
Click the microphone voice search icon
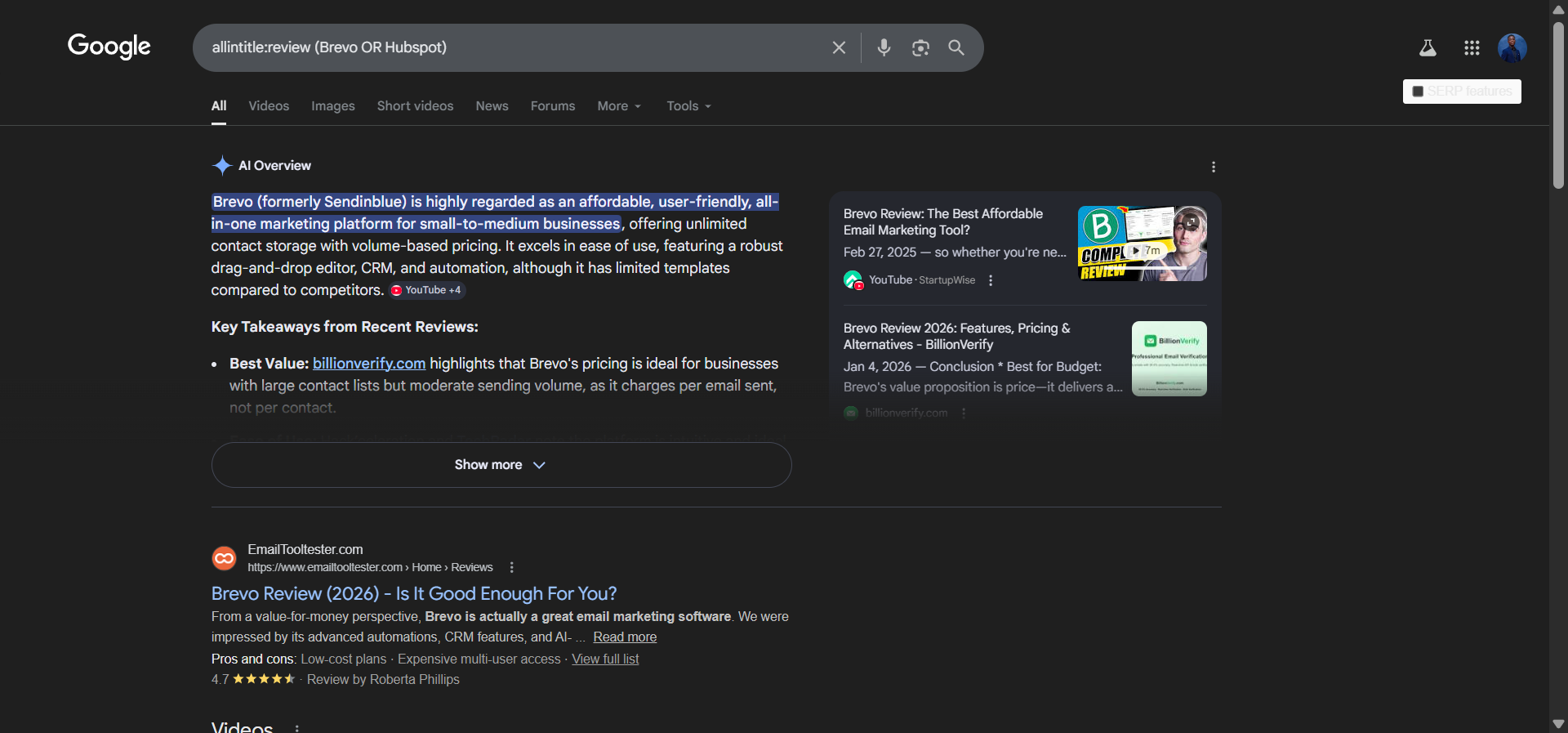click(884, 47)
